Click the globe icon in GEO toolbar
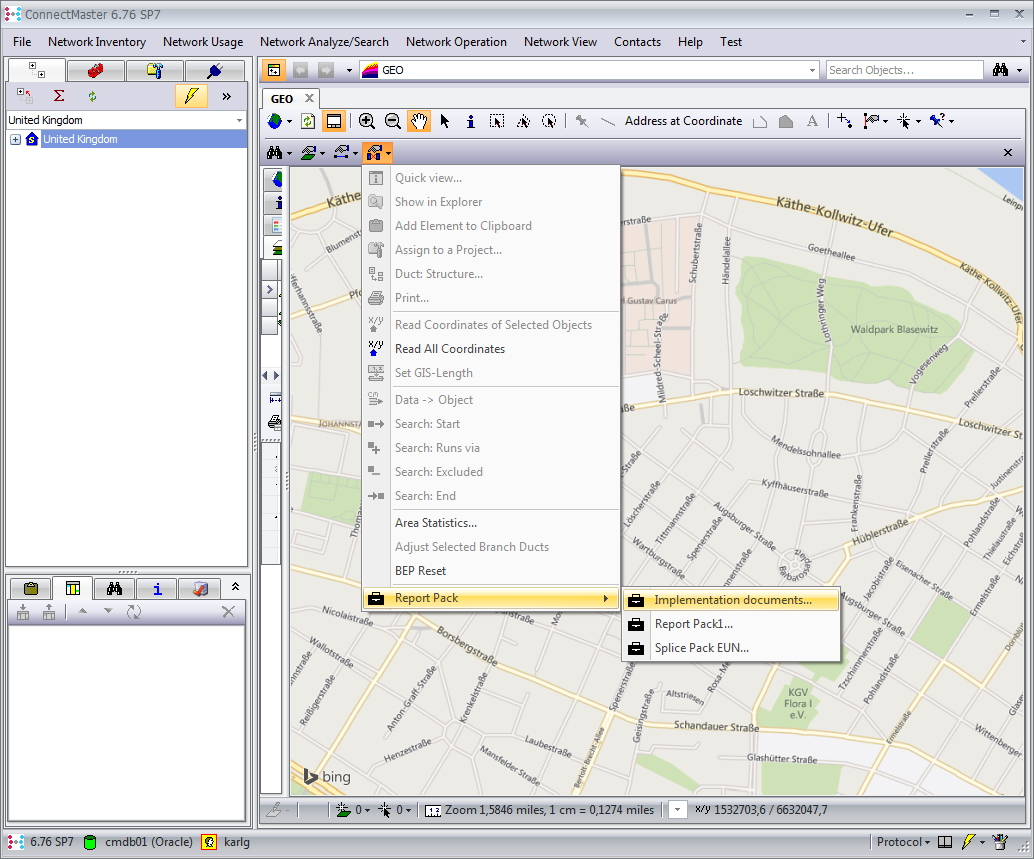The width and height of the screenshot is (1034, 859). [275, 121]
